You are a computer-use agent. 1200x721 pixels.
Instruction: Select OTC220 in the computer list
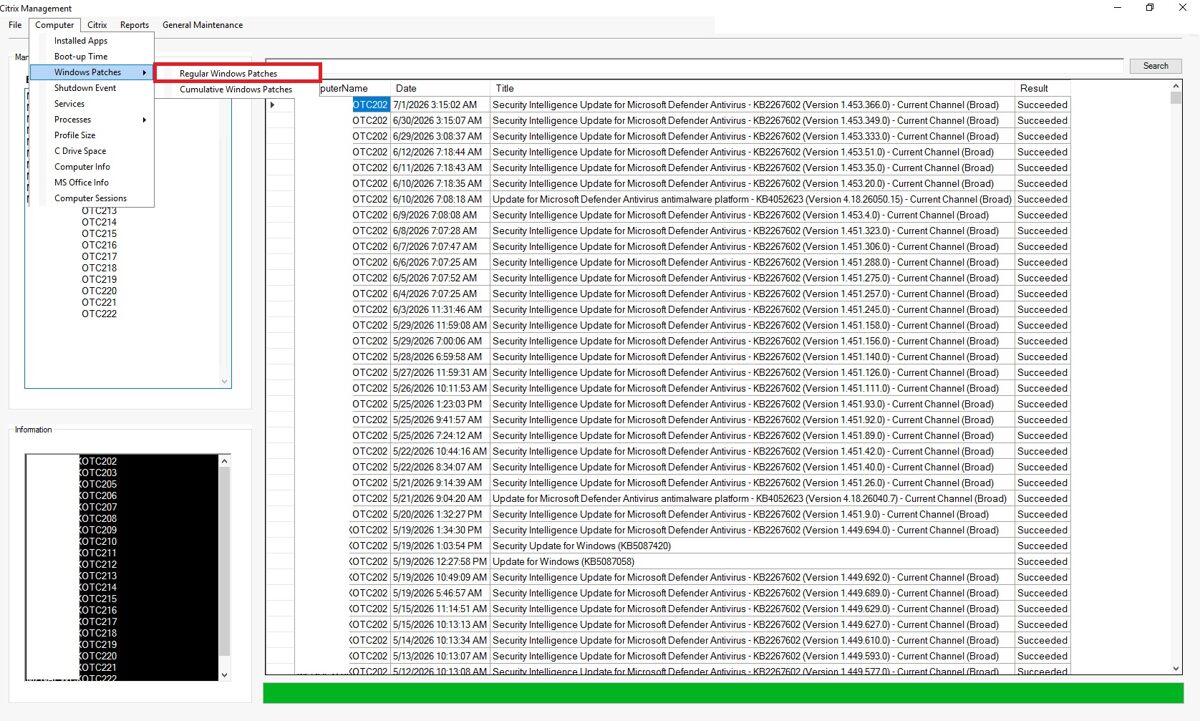pos(99,291)
